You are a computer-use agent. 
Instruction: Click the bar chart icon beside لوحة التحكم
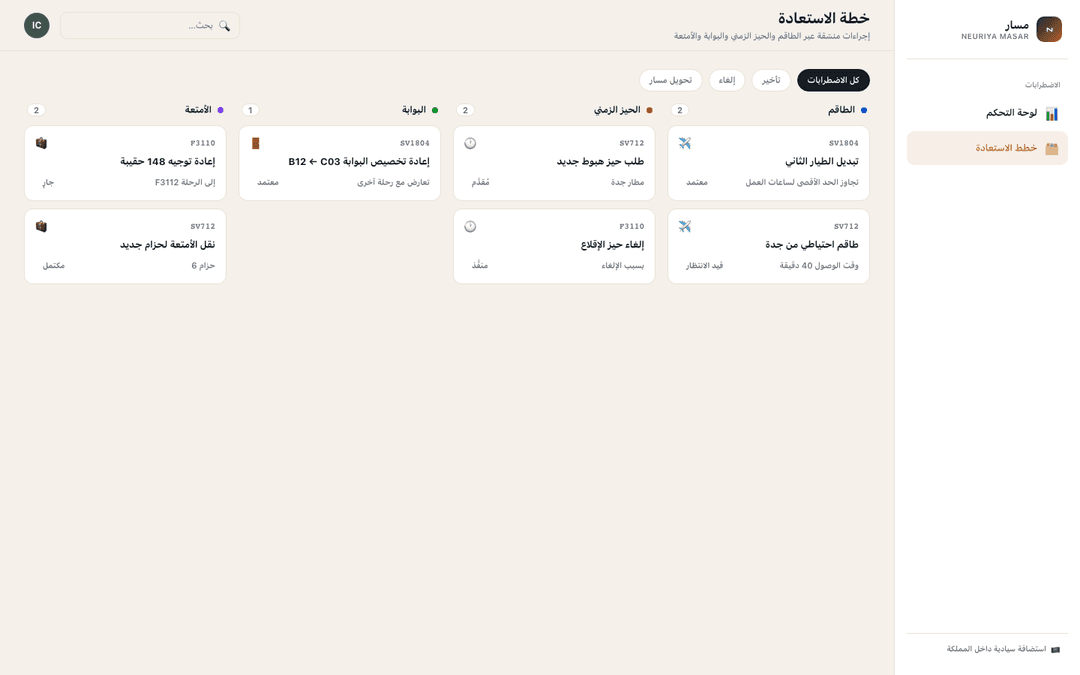click(x=1051, y=114)
